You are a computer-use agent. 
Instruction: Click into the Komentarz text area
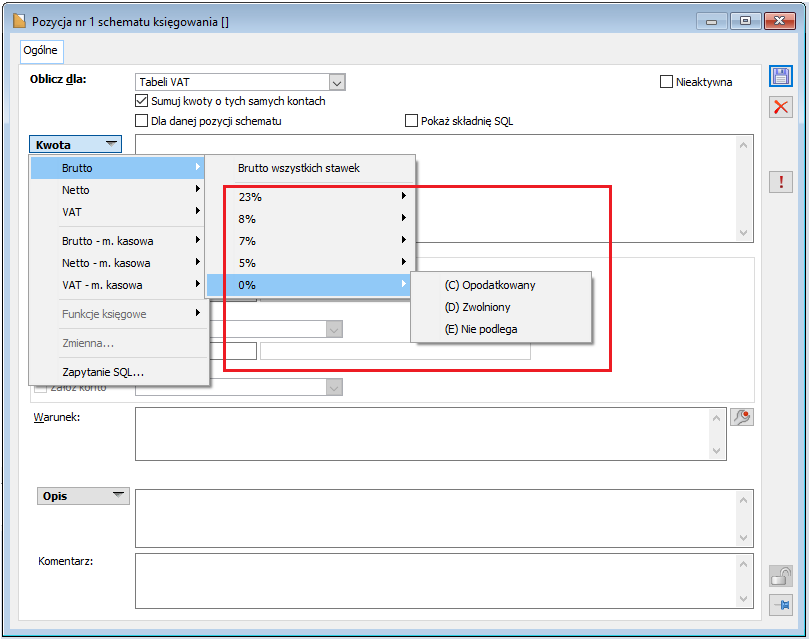pyautogui.click(x=434, y=581)
